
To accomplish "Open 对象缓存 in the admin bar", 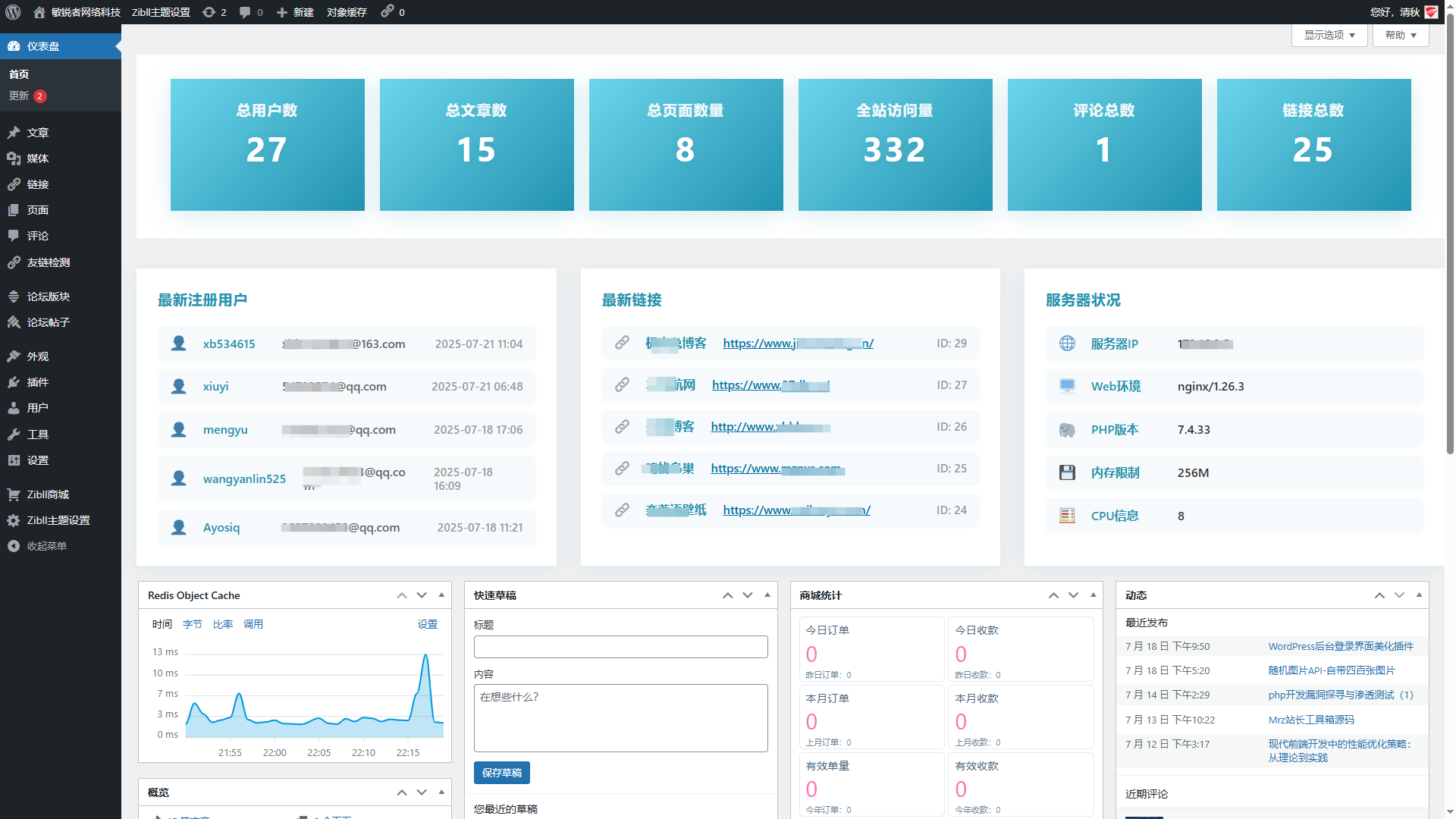I will (x=346, y=12).
